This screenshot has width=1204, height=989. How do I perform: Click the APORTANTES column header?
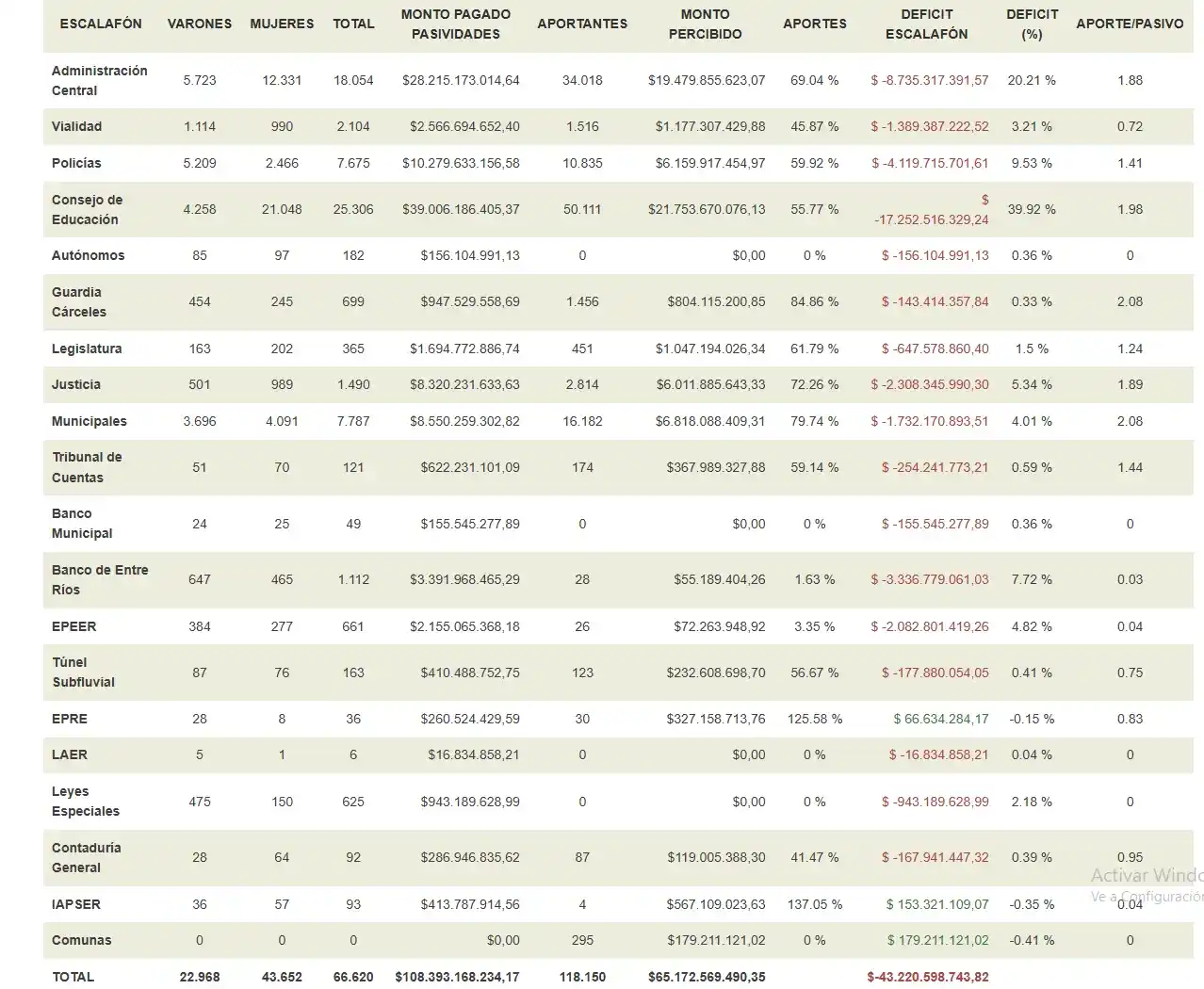582,24
